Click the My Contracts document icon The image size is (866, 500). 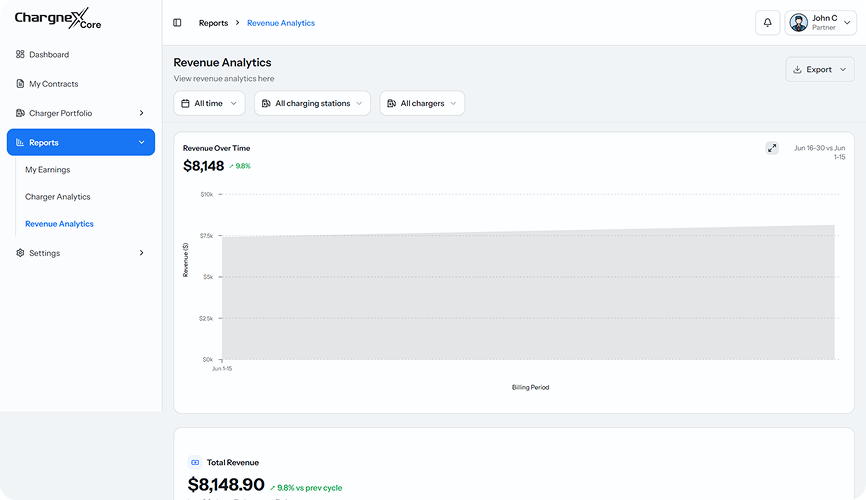point(20,83)
